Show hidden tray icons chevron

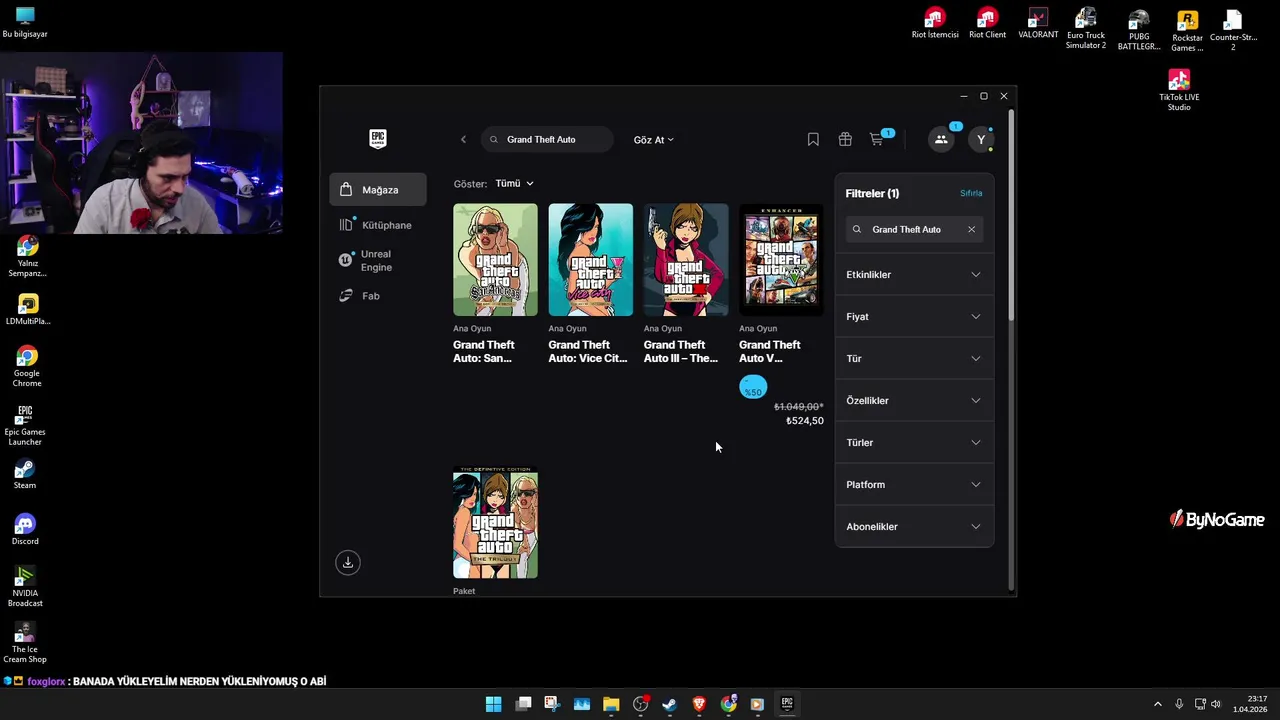coord(1158,704)
